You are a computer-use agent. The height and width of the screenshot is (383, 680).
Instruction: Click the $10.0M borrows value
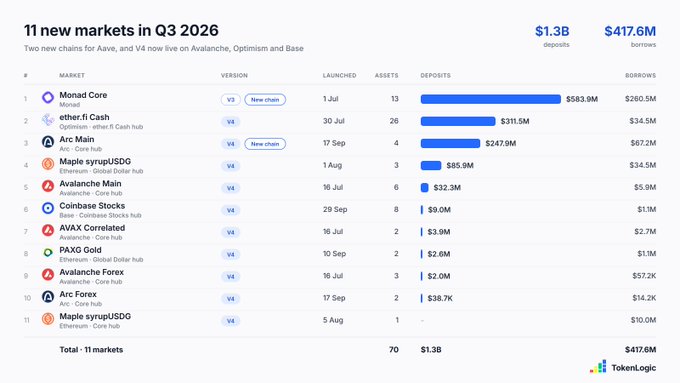[x=643, y=320]
